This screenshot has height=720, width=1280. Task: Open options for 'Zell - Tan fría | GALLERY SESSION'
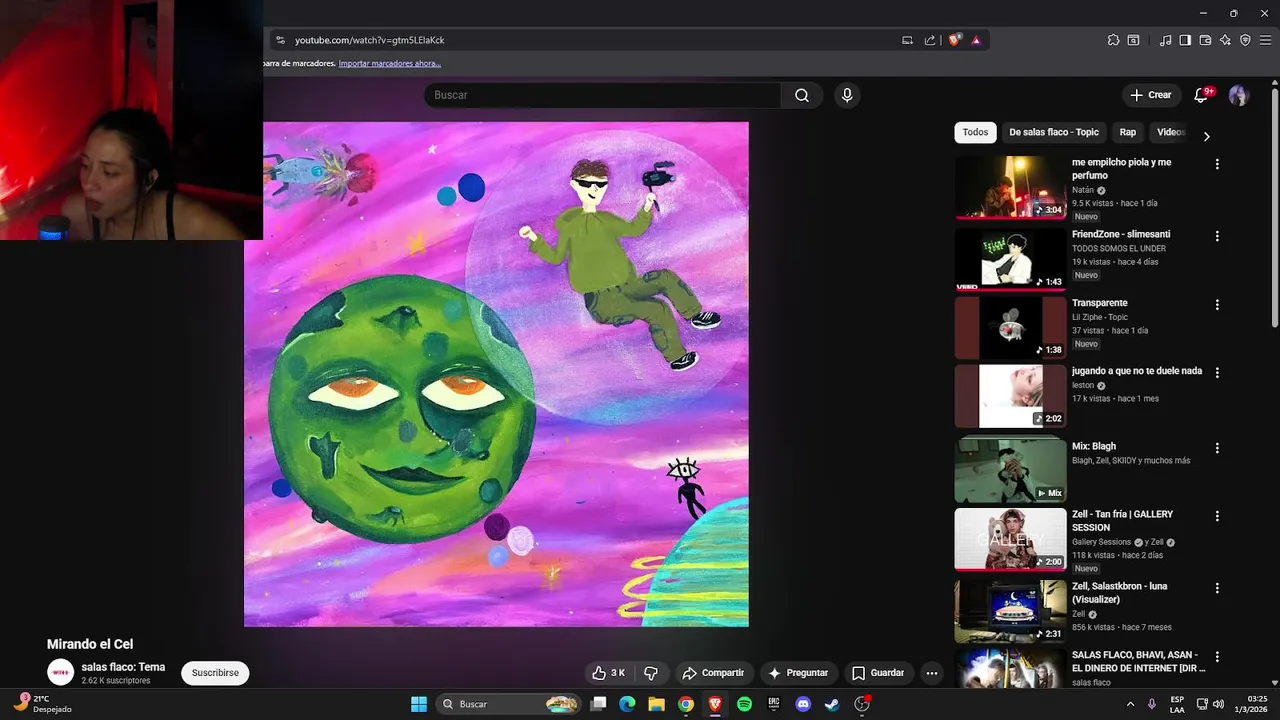pyautogui.click(x=1217, y=516)
